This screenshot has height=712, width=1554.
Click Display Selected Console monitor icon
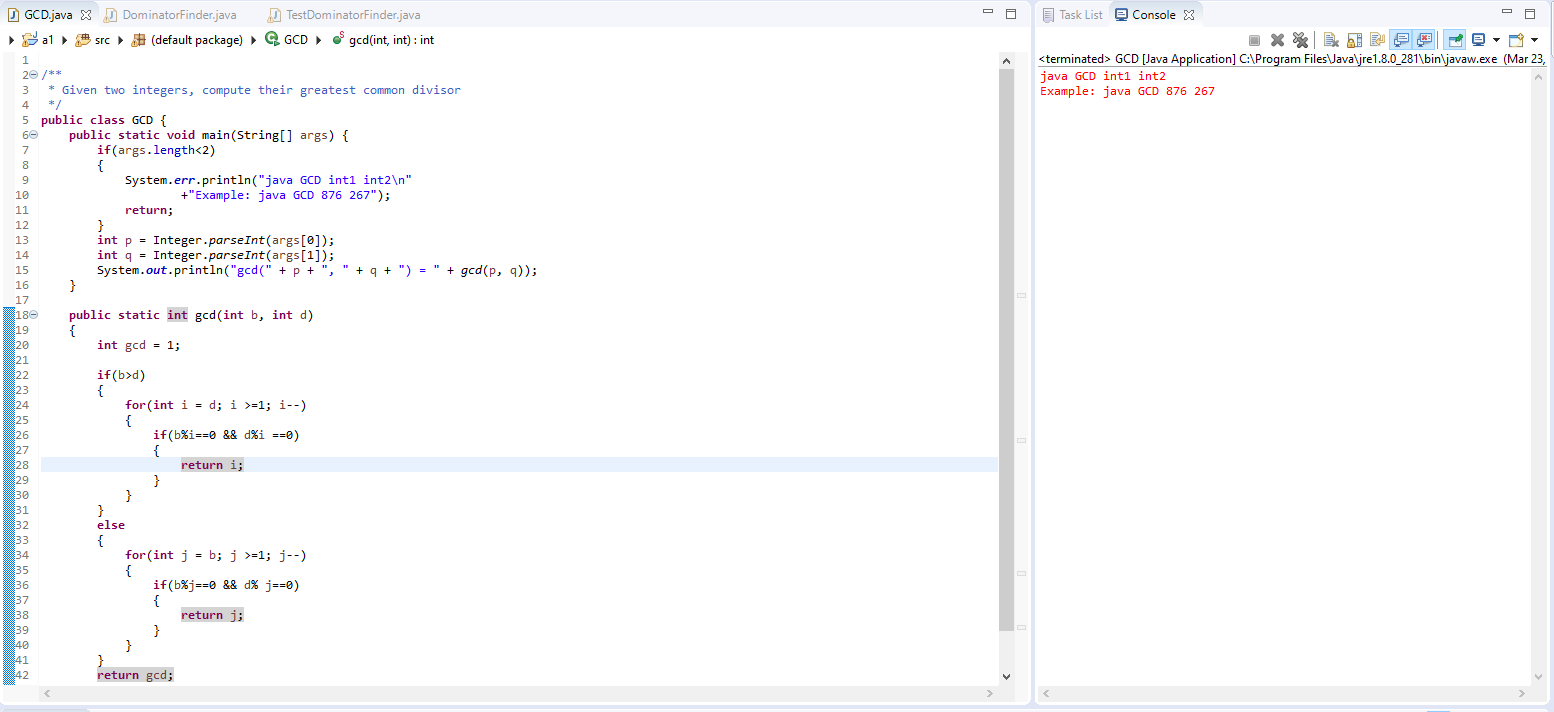[1478, 40]
